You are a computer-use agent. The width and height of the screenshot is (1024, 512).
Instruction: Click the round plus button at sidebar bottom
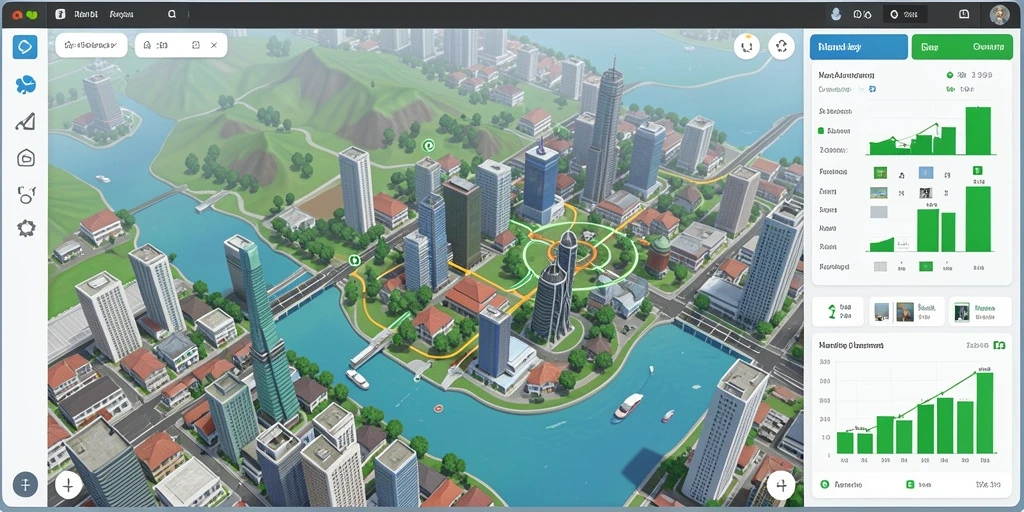pyautogui.click(x=25, y=485)
